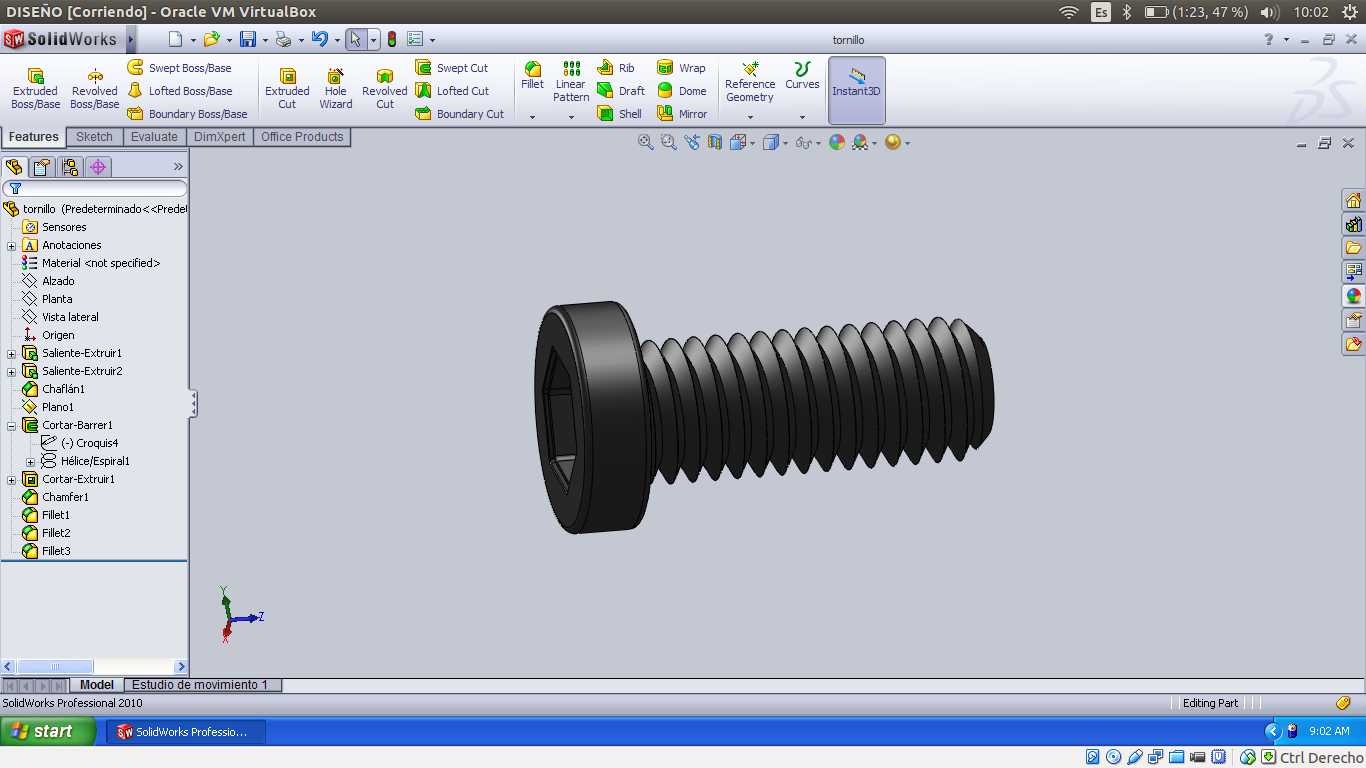Open the PropertyManager tab icon

click(x=41, y=167)
